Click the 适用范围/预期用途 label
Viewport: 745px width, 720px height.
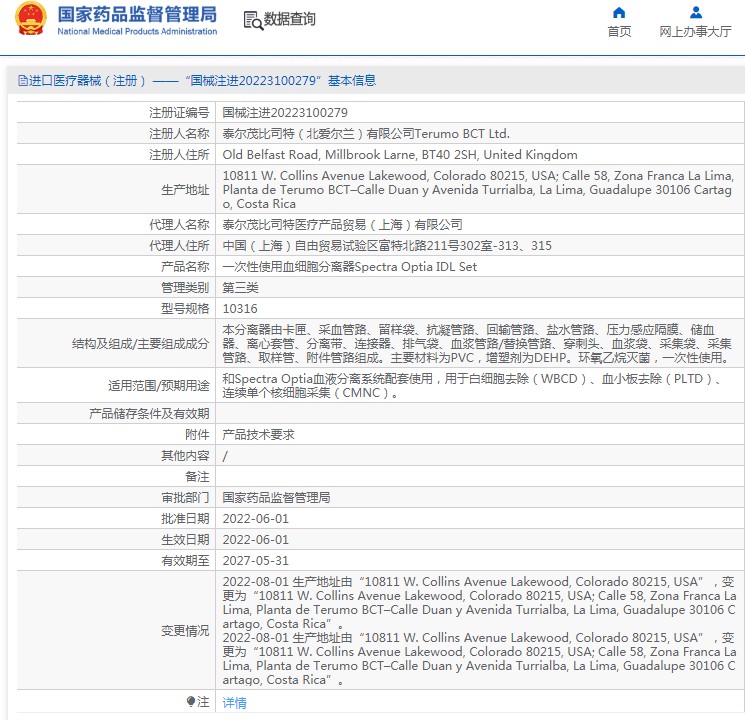159,385
